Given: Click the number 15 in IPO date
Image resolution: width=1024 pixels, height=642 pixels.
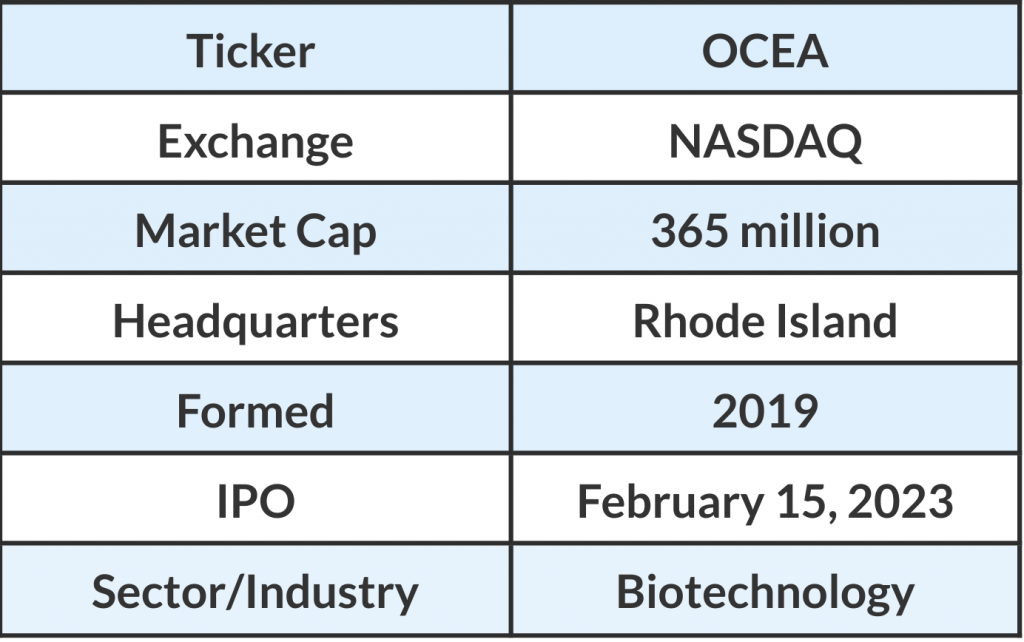Looking at the screenshot, I should [791, 502].
